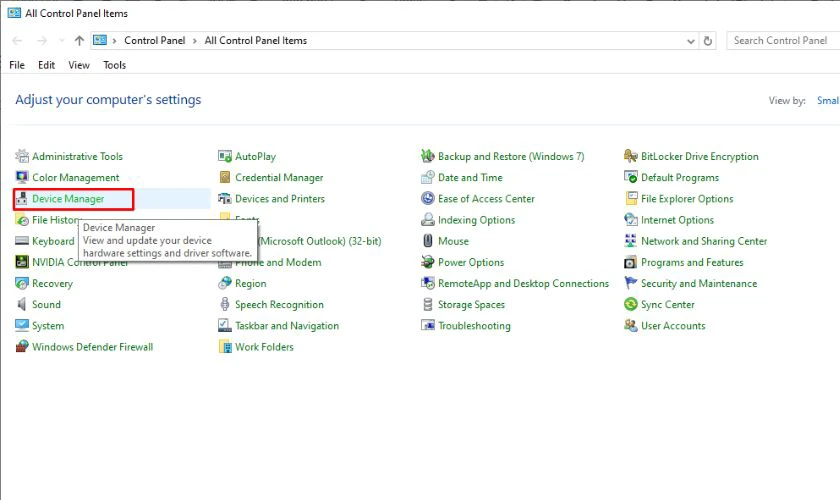Screen dimensions: 840x500
Task: Click the AutoPlay icon
Action: 225,156
